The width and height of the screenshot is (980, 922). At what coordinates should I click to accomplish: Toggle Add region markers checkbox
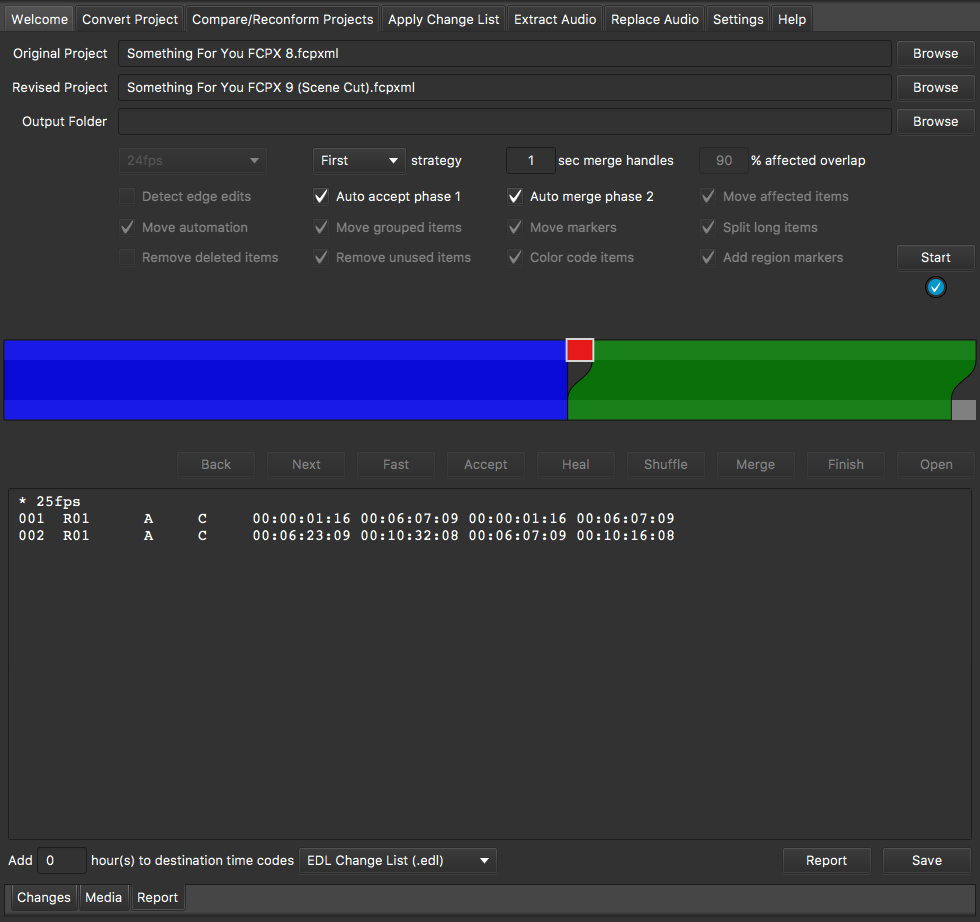(x=708, y=258)
